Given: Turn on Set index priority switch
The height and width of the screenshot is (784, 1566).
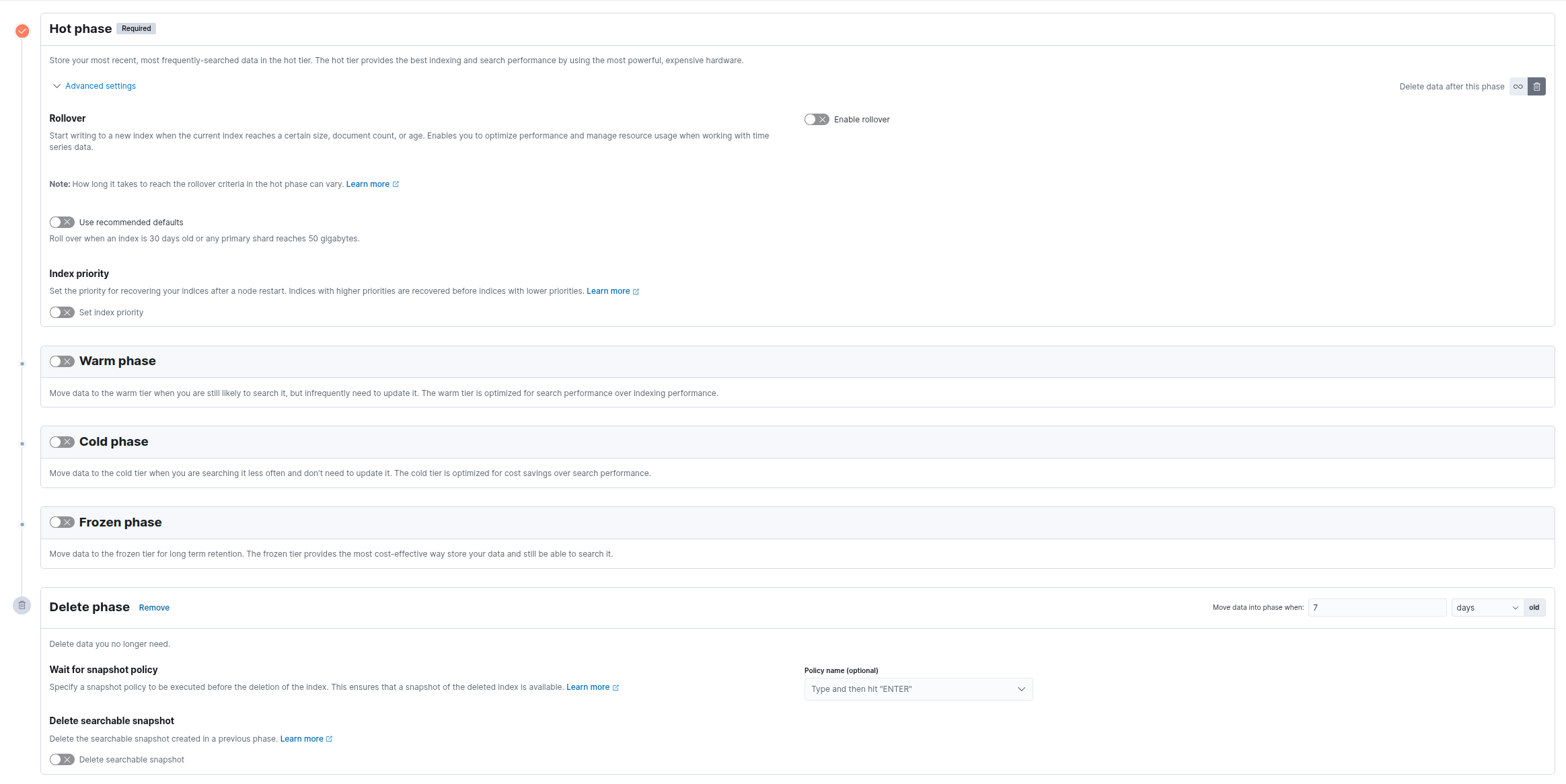Looking at the screenshot, I should (x=62, y=313).
